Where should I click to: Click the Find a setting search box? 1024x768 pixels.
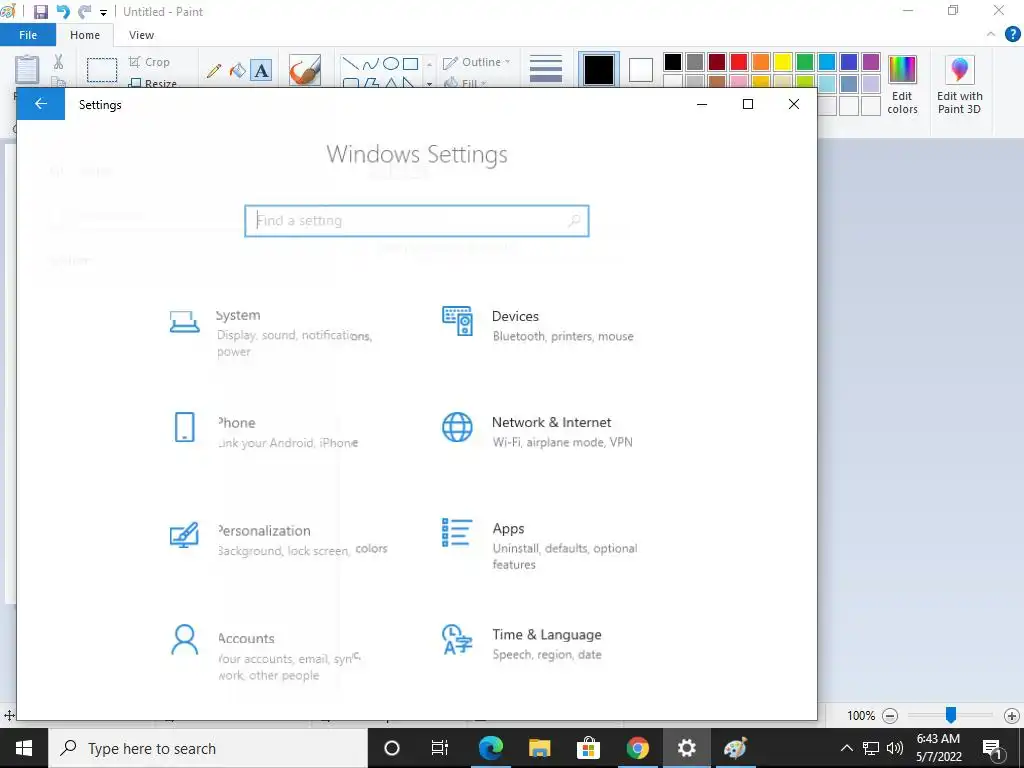click(x=417, y=221)
